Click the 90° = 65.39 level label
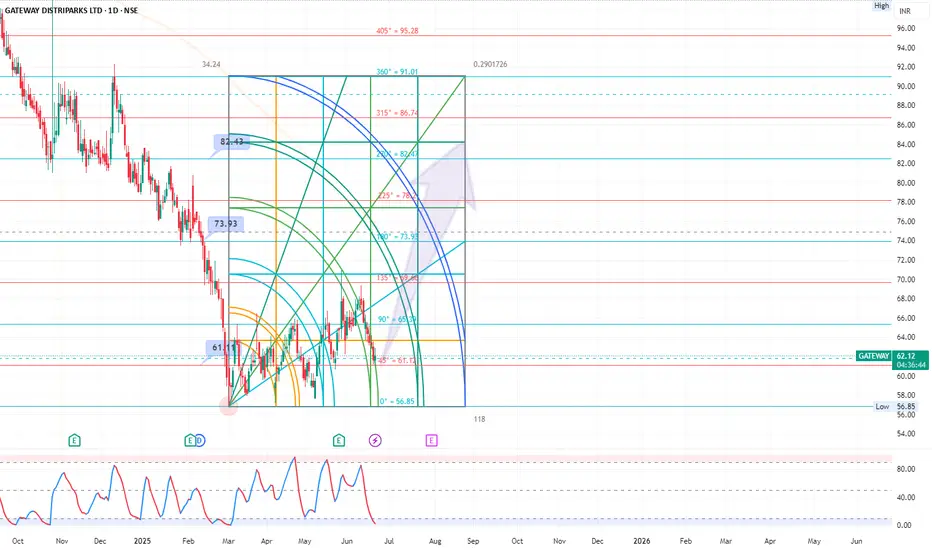932x550 pixels. click(396, 319)
